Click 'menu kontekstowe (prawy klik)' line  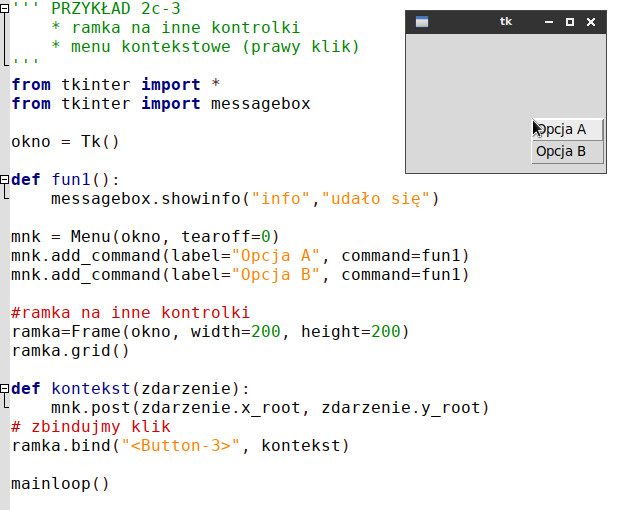pyautogui.click(x=205, y=47)
